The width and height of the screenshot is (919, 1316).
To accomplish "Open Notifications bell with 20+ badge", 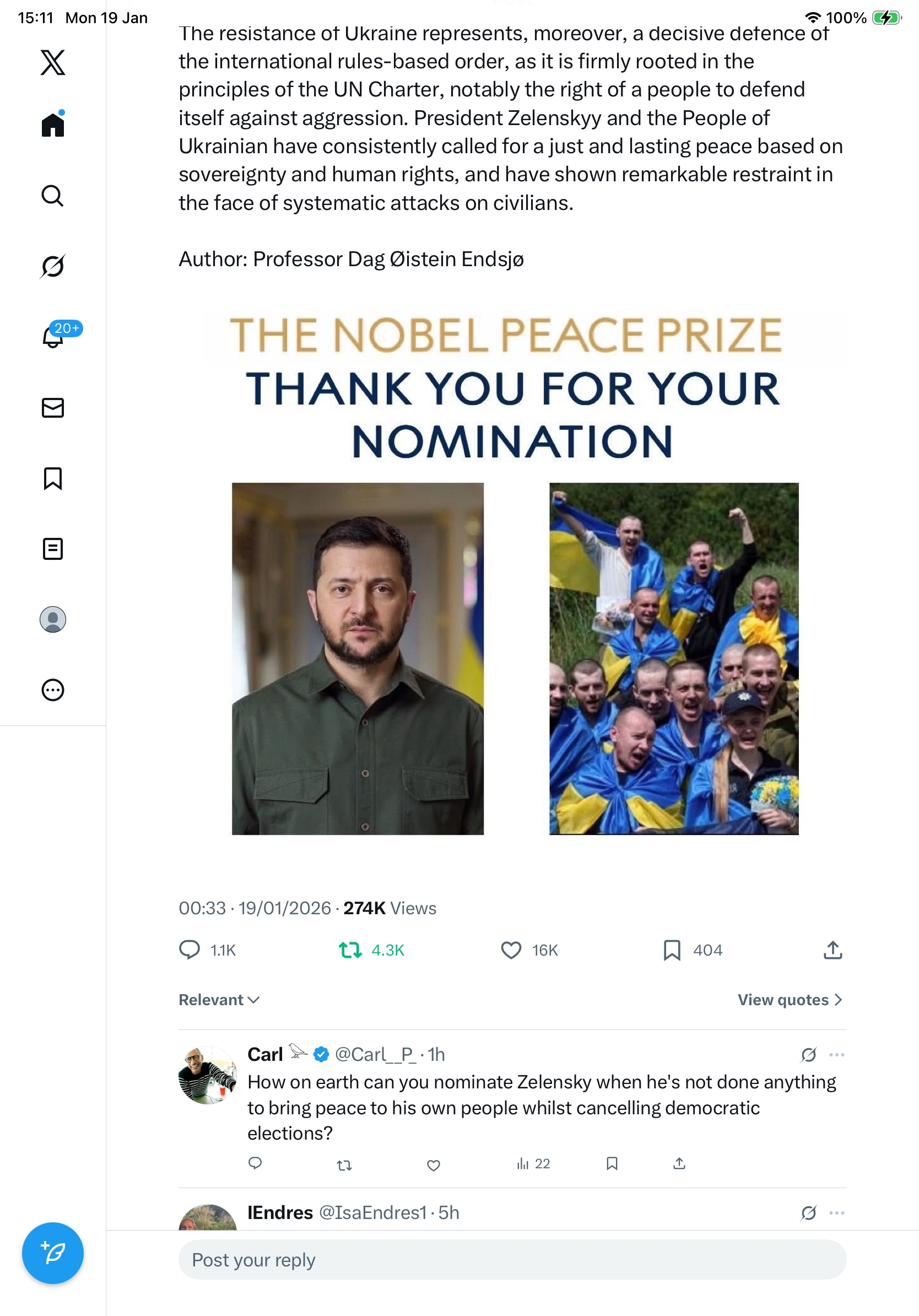I will coord(53,337).
